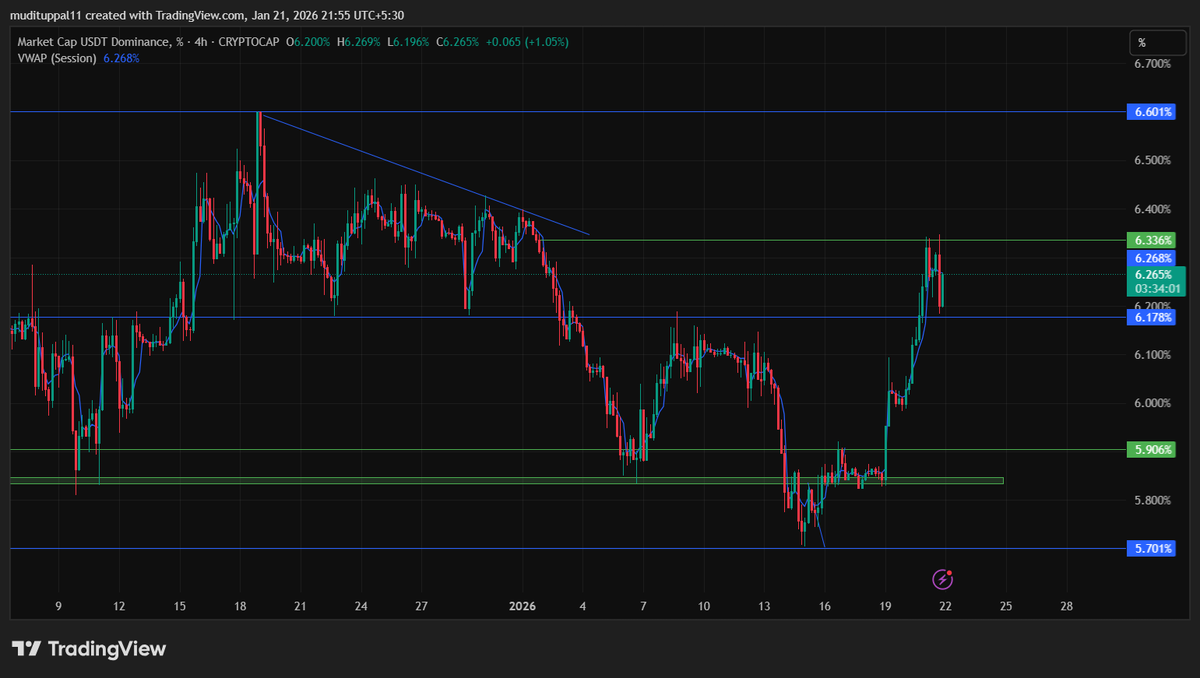This screenshot has height=678, width=1200.
Task: Click the date label 18 on time axis
Action: (240, 606)
